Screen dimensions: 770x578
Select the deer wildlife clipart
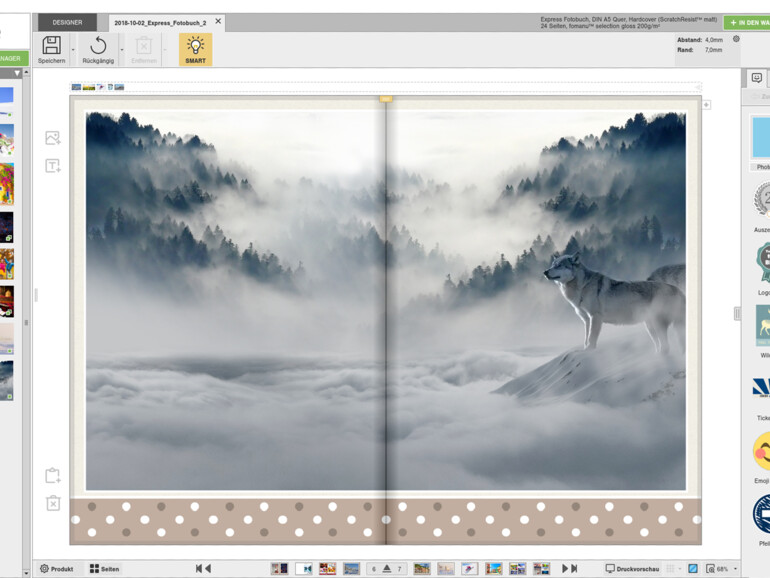click(763, 325)
